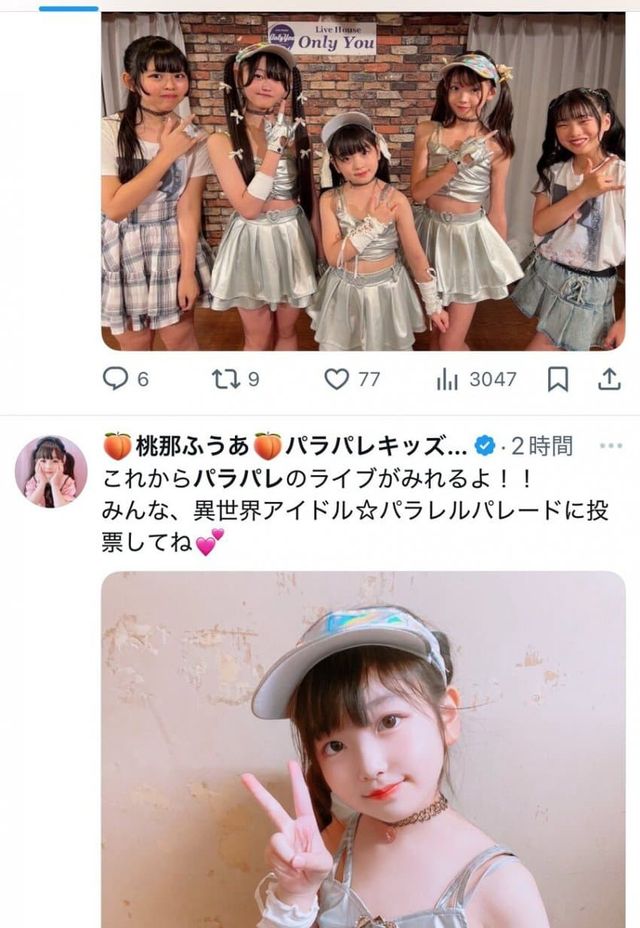
Task: Tap the reply speech bubble icon
Action: click(115, 379)
